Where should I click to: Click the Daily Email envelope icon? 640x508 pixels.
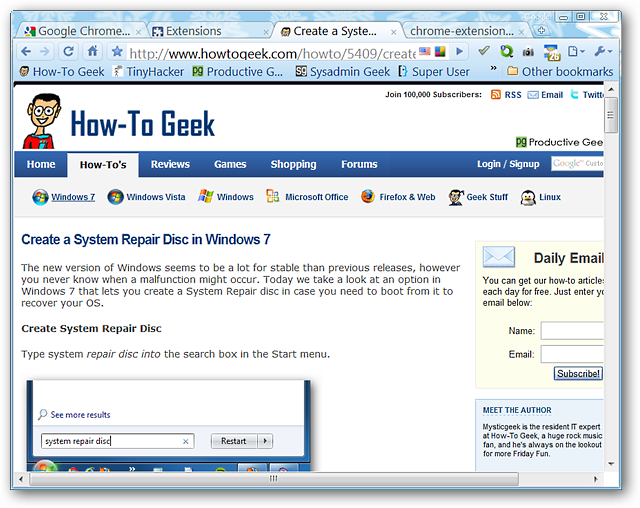coord(498,257)
